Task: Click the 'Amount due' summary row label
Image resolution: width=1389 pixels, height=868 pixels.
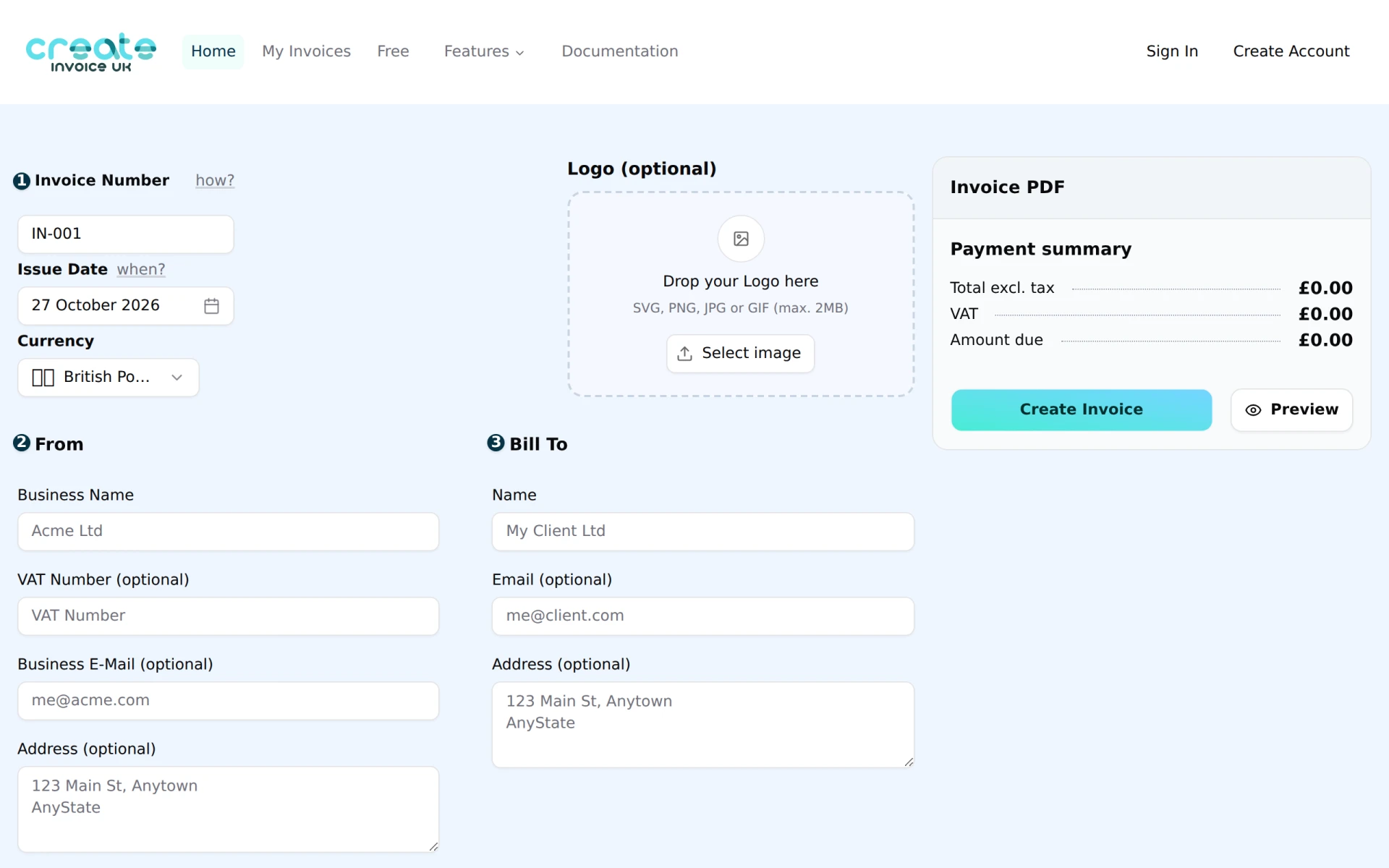Action: coord(996,340)
